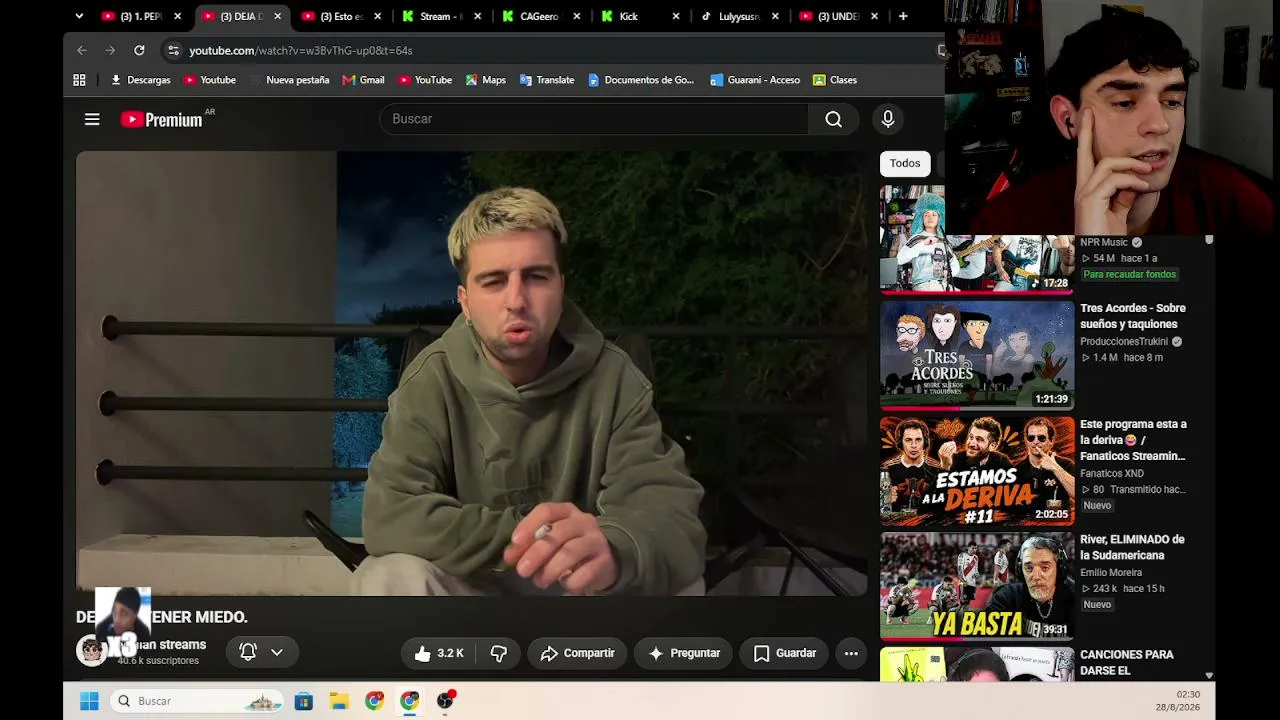Viewport: 1280px width, 720px height.
Task: Switch to the active Chrome taskbar window
Action: tap(409, 701)
